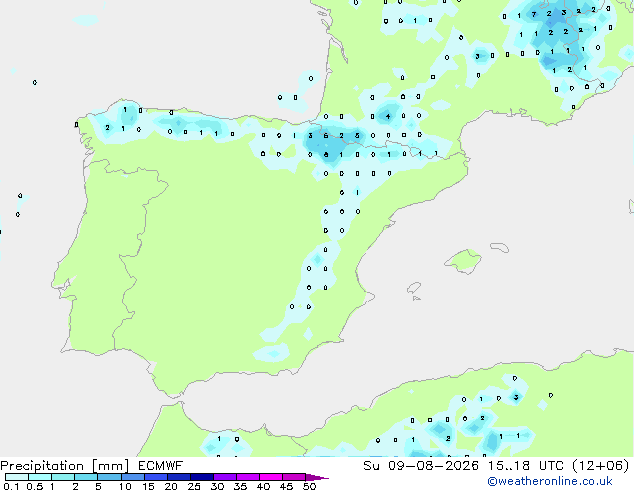The image size is (634, 490).
Task: Click the legend value label "25"
Action: tap(194, 486)
